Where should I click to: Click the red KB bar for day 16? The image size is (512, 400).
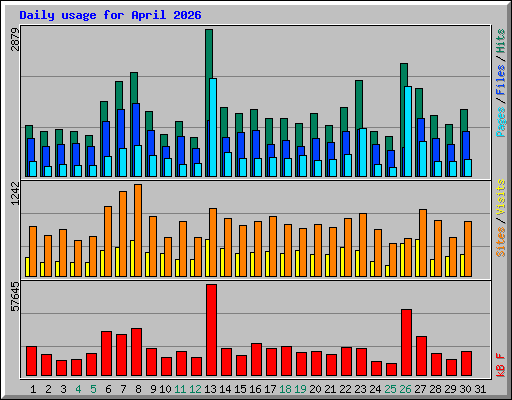pyautogui.click(x=256, y=360)
